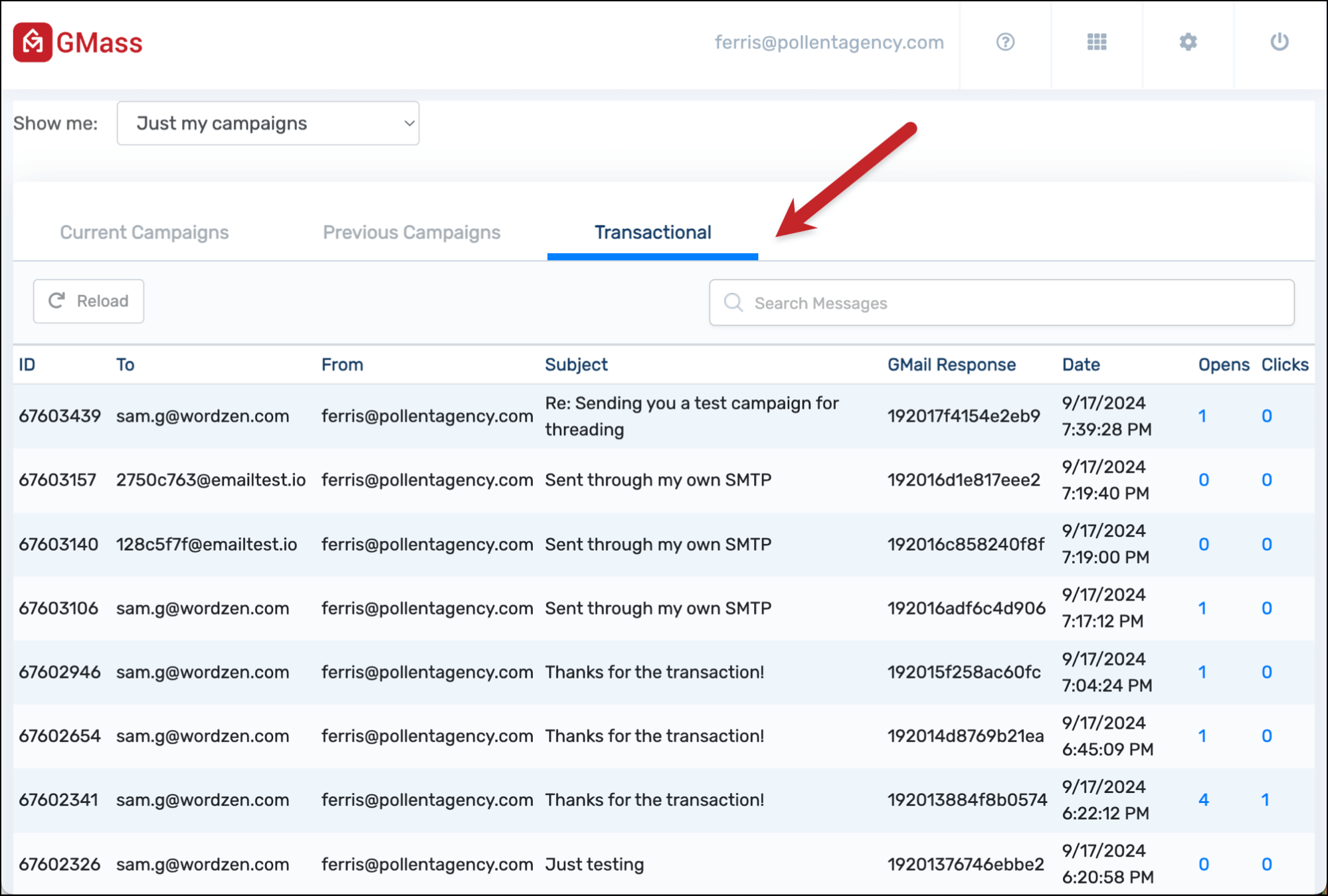1328x896 pixels.
Task: Click ID 67602326 in the table
Action: [x=60, y=864]
